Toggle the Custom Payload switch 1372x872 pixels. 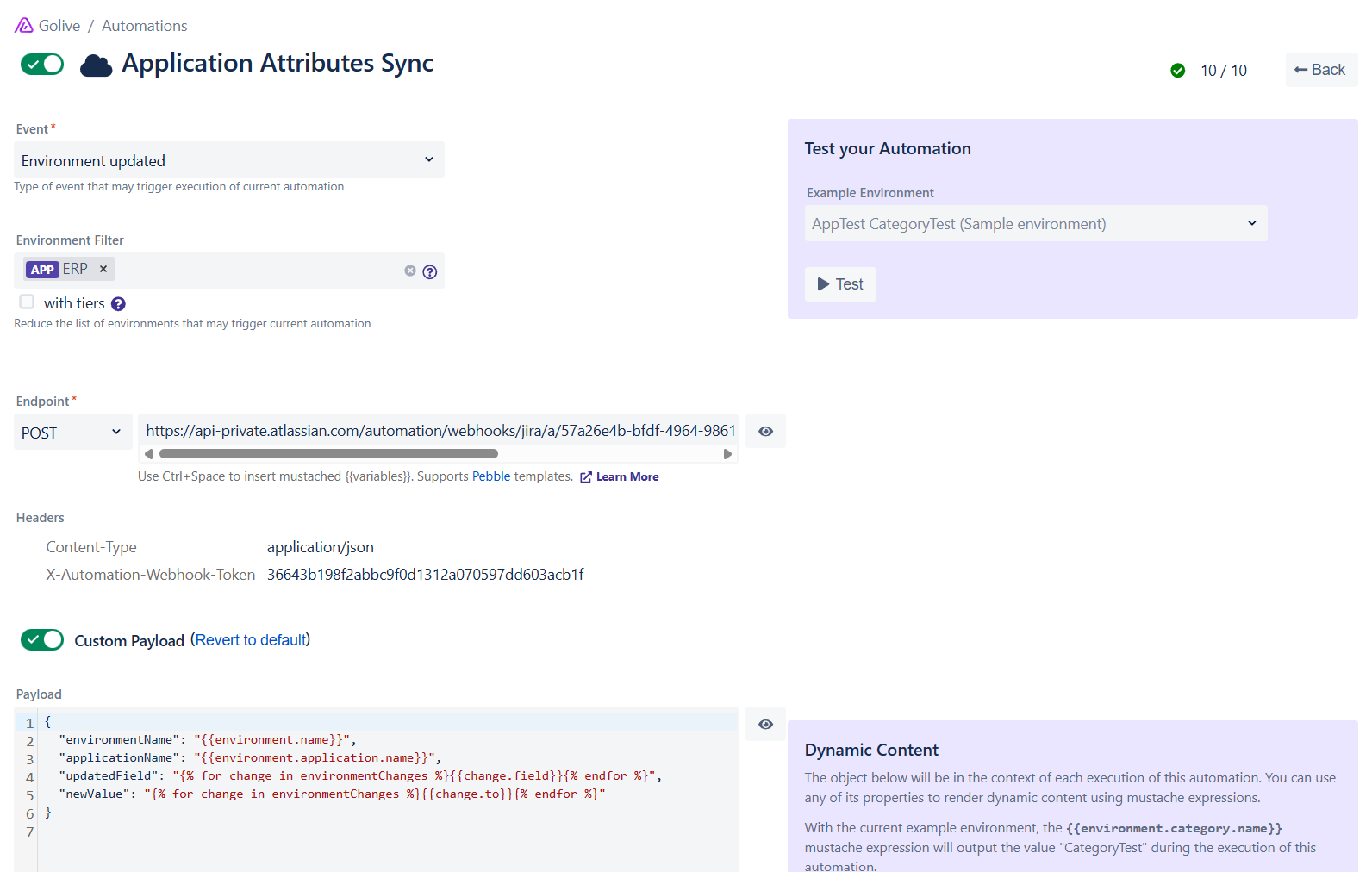42,639
